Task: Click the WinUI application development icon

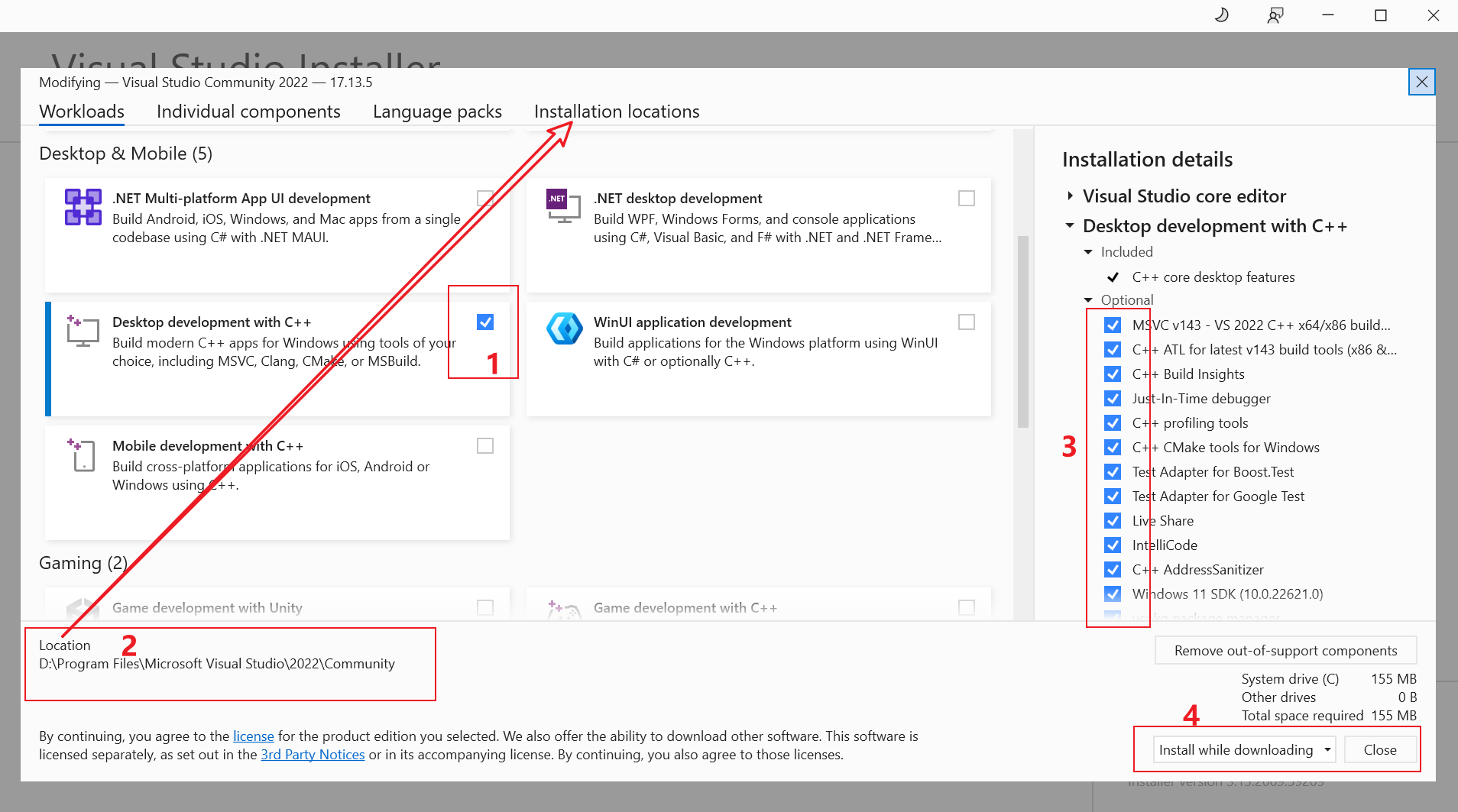Action: [x=565, y=329]
